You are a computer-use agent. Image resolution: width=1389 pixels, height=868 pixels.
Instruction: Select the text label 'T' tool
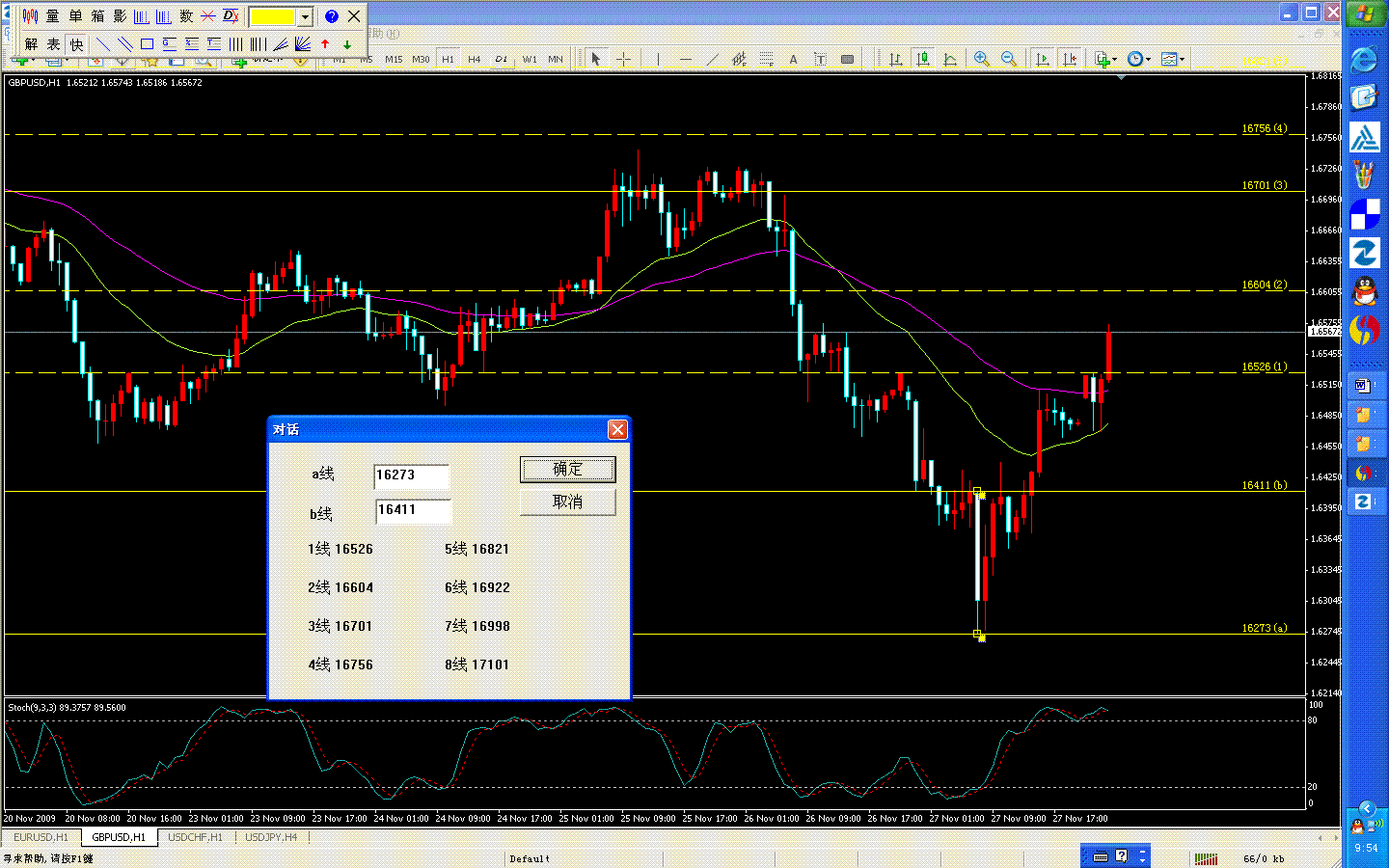[x=820, y=60]
